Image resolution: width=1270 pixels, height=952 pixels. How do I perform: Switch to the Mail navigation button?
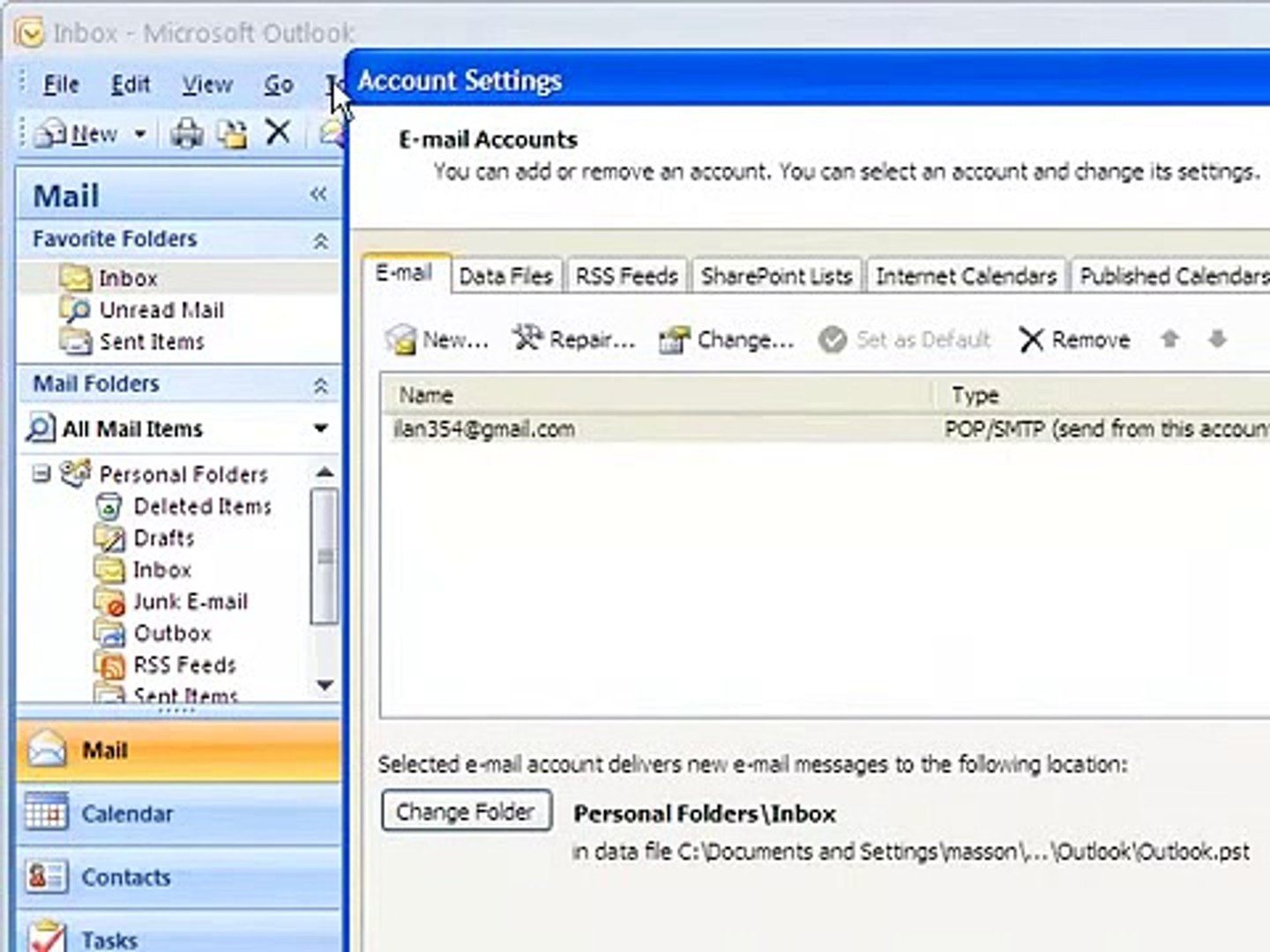179,751
